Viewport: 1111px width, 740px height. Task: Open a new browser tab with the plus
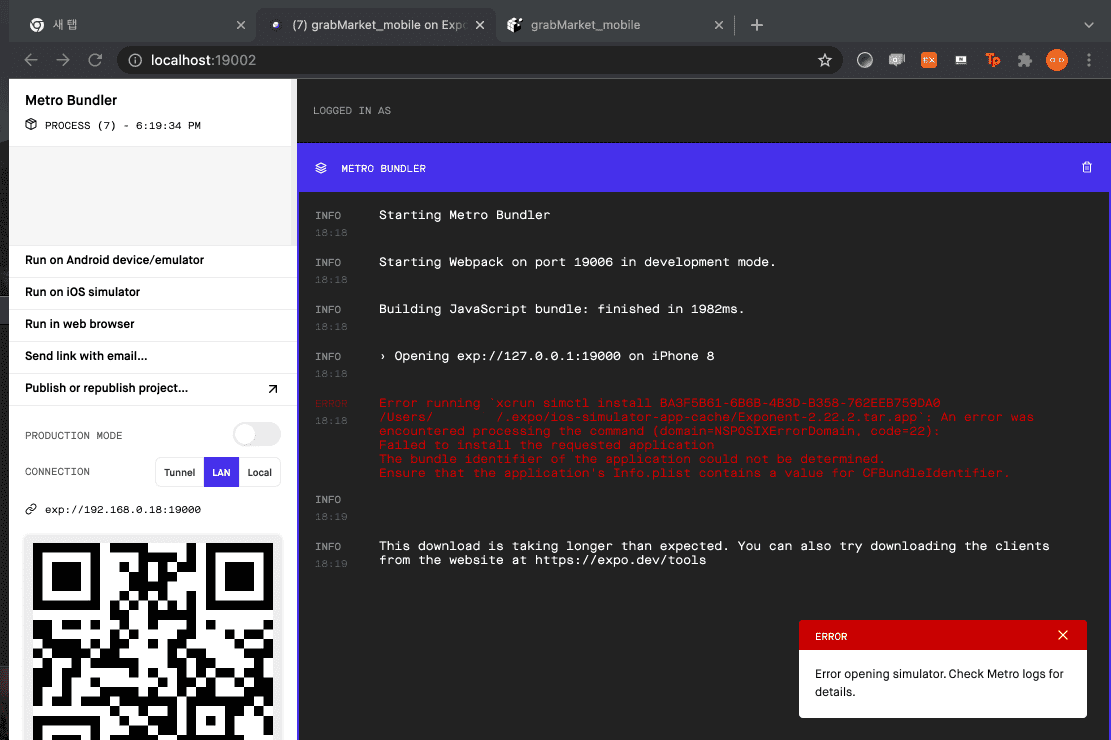pos(757,25)
